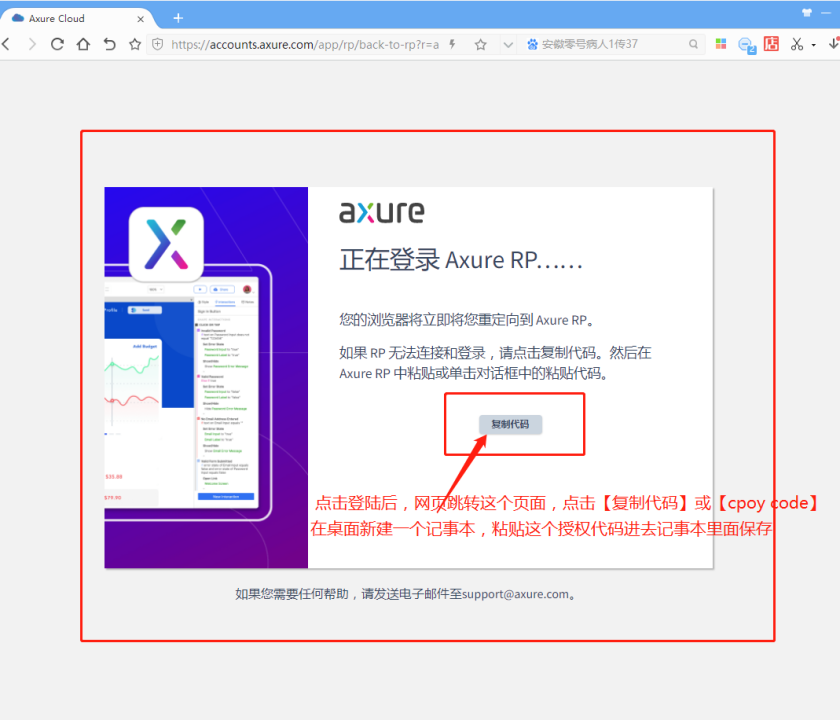Click the accounts.axure.com address field

tap(305, 44)
